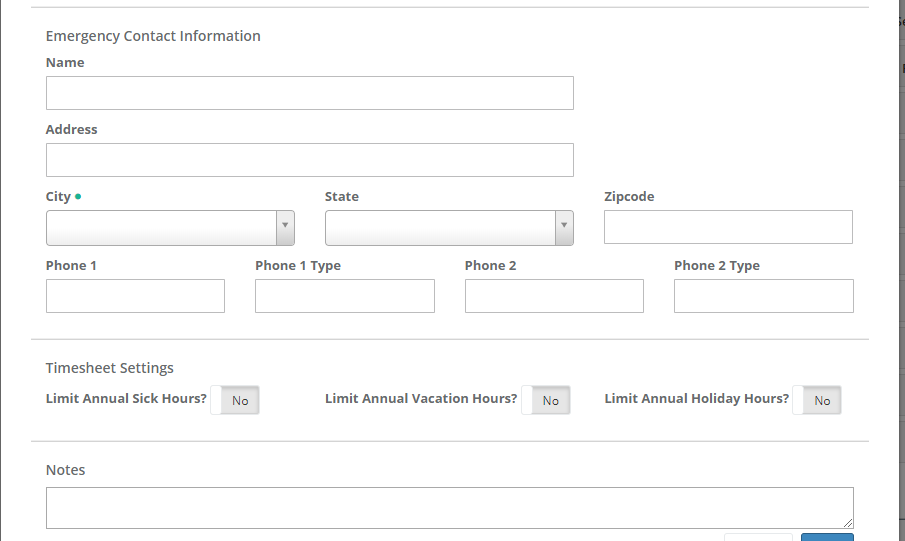
Task: Open the State selection box
Action: point(440,227)
